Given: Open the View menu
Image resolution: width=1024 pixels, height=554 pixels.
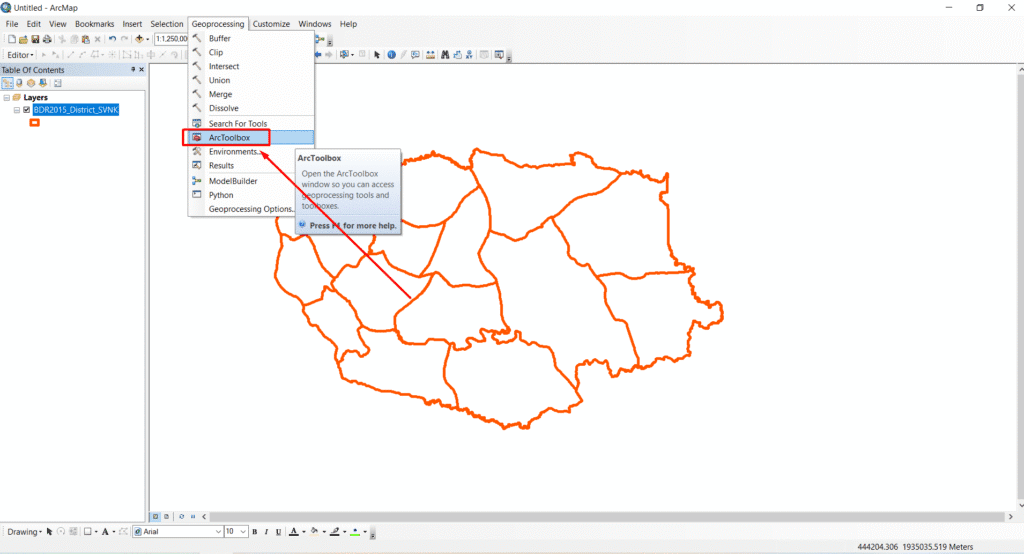Looking at the screenshot, I should pos(57,24).
